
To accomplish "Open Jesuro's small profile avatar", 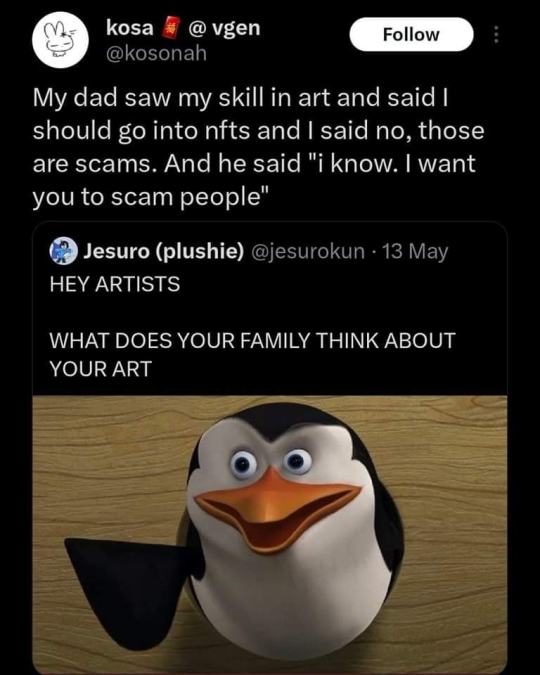I will [63, 251].
